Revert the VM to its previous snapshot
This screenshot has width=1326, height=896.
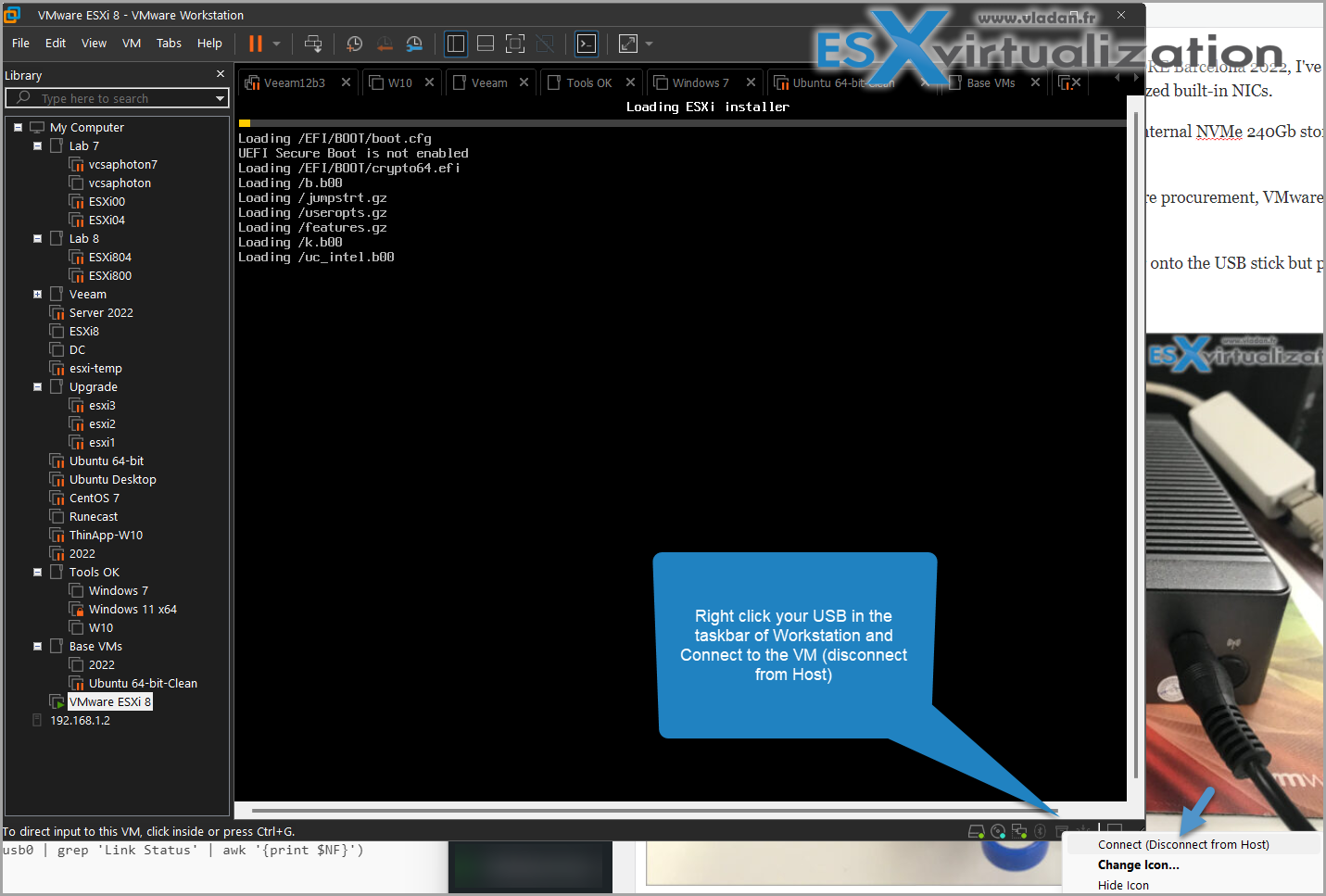tap(385, 44)
